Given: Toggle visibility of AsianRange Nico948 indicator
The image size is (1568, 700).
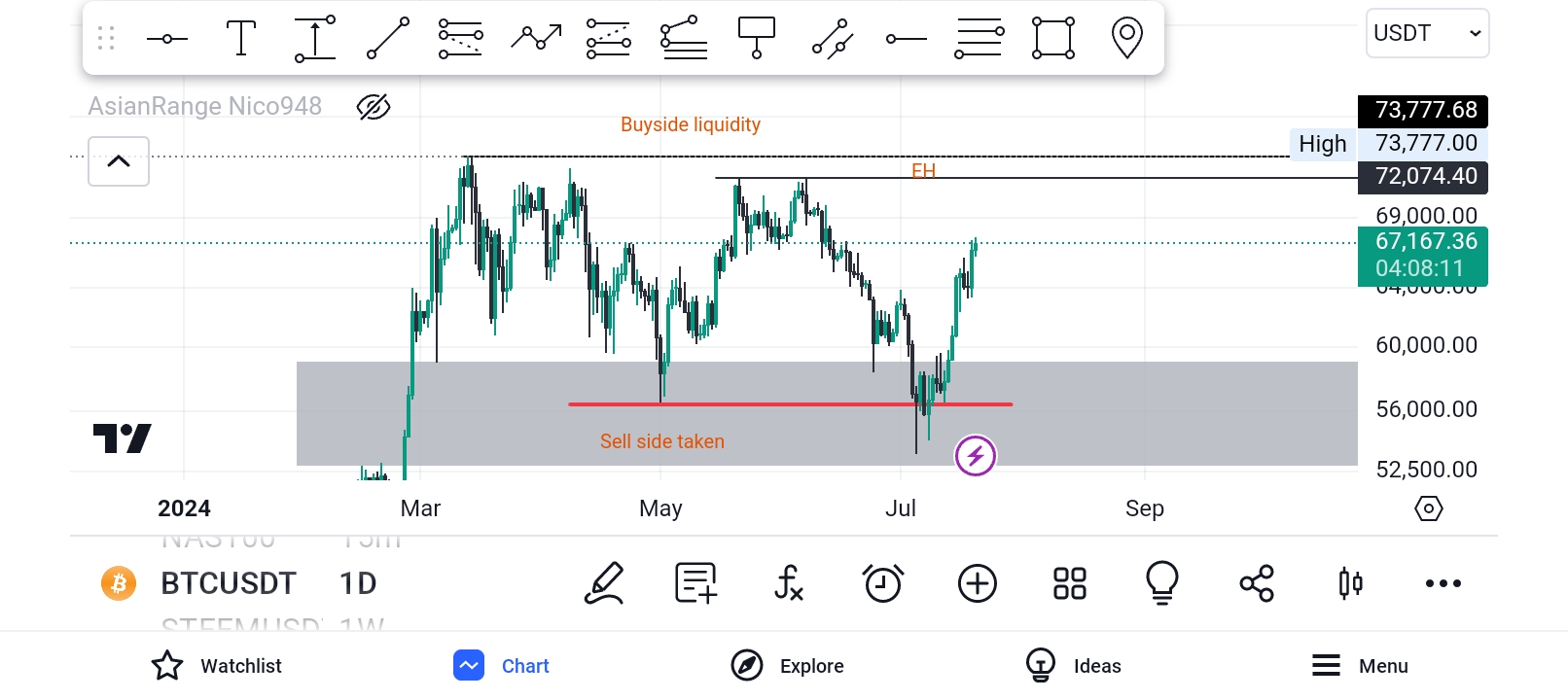Looking at the screenshot, I should (374, 107).
